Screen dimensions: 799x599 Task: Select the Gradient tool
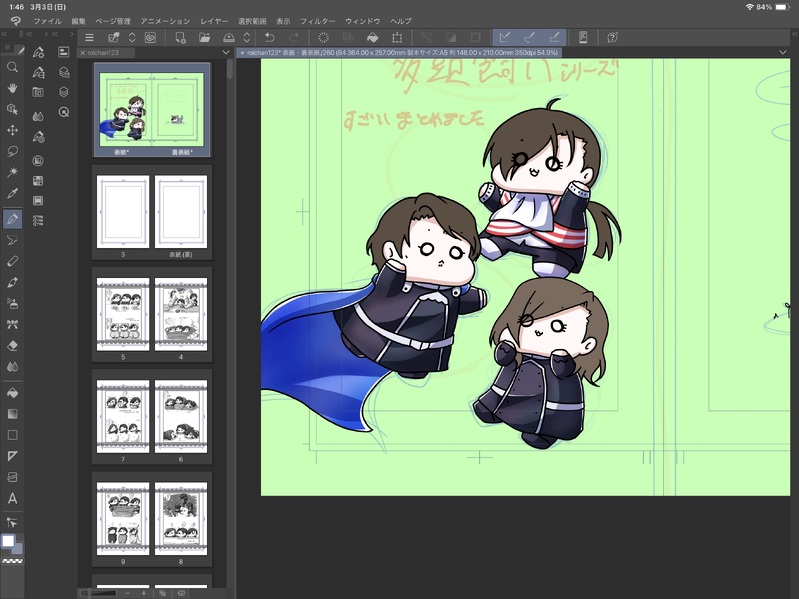pos(12,414)
